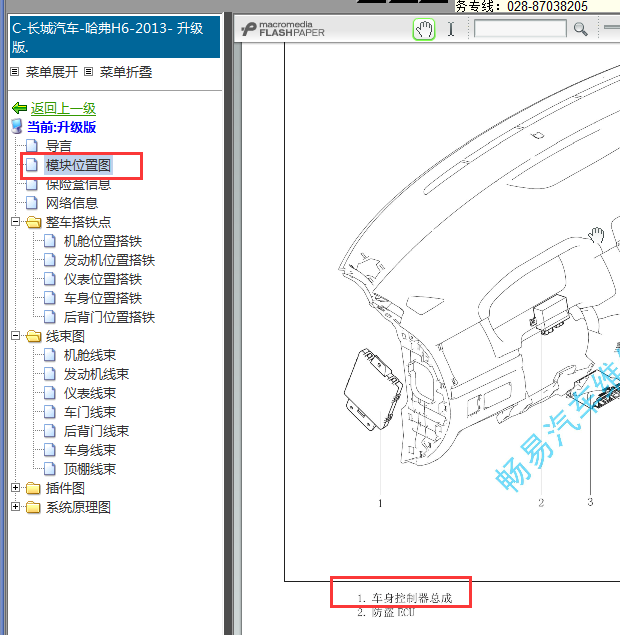The height and width of the screenshot is (635, 620).
Task: Click the page icon next to 仪表位置搭铁
Action: pyautogui.click(x=49, y=279)
